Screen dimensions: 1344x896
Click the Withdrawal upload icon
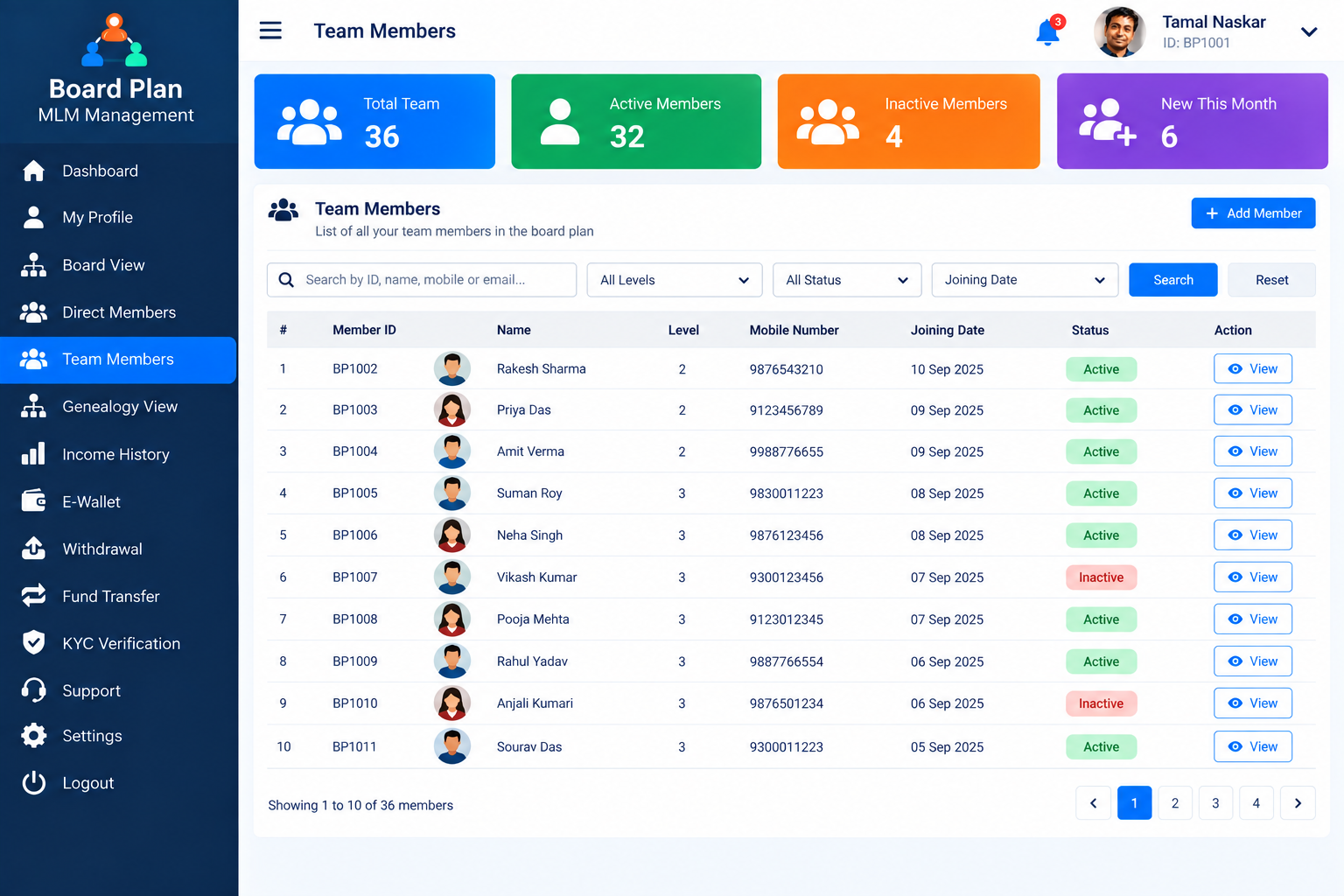point(33,549)
